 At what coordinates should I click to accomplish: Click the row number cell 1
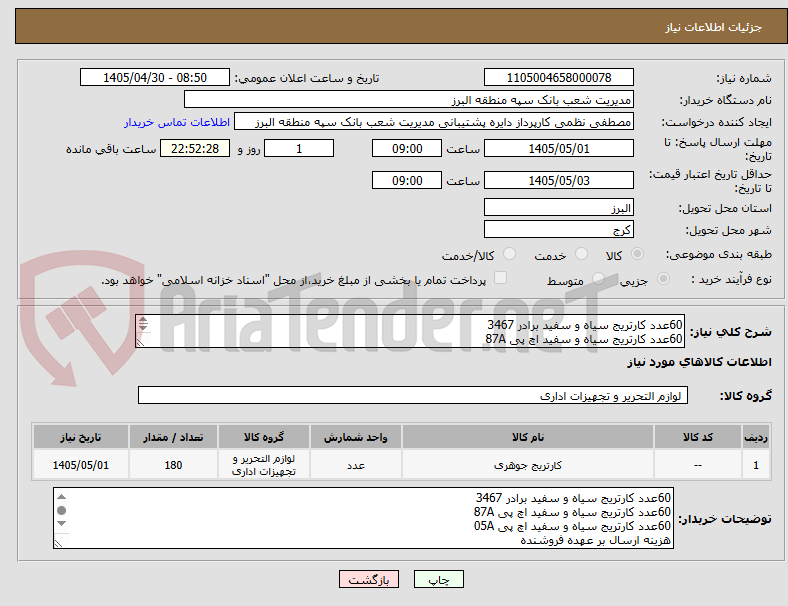pos(755,465)
